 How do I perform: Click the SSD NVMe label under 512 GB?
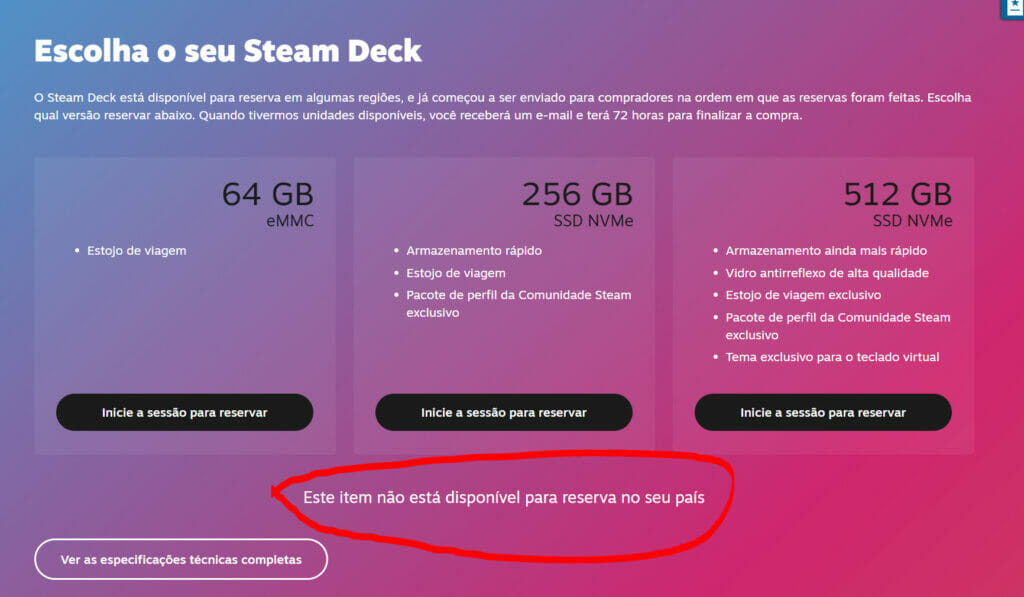tap(911, 221)
